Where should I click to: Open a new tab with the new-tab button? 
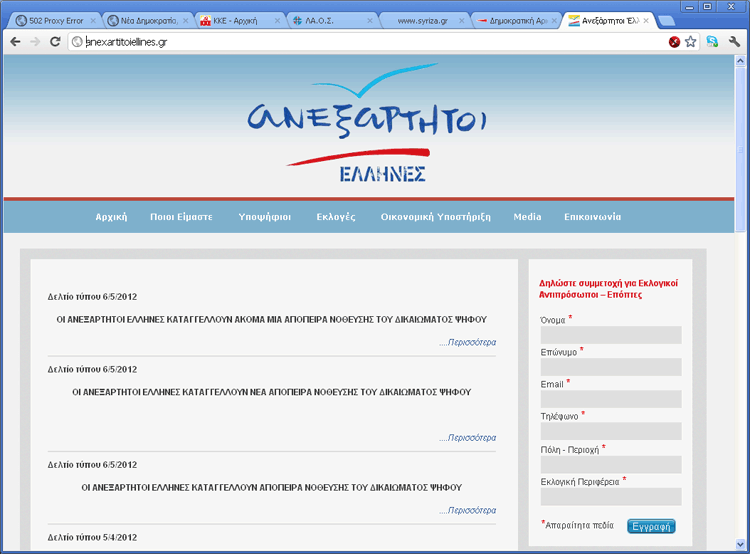[x=666, y=21]
